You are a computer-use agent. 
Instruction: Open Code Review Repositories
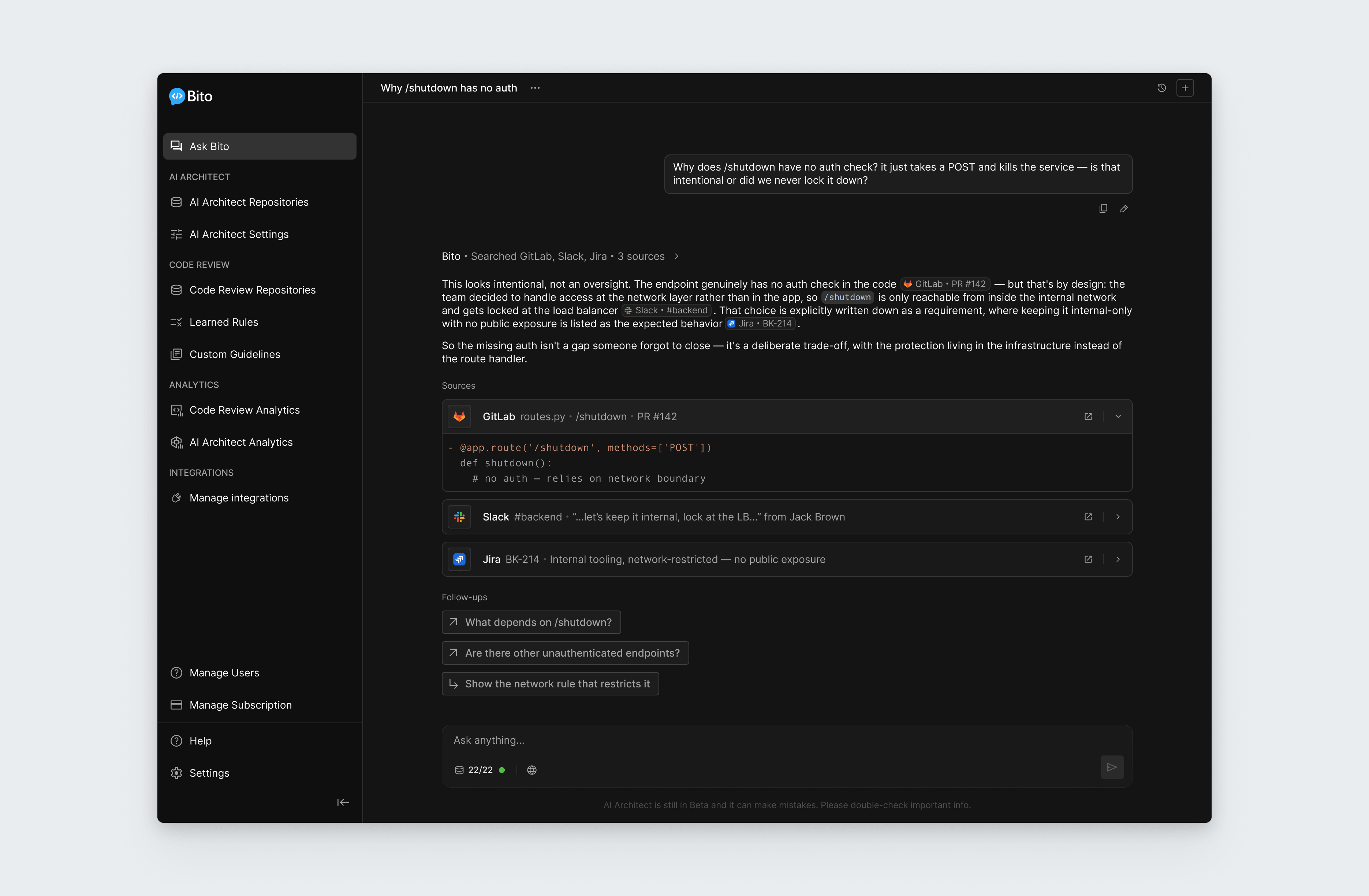260,290
